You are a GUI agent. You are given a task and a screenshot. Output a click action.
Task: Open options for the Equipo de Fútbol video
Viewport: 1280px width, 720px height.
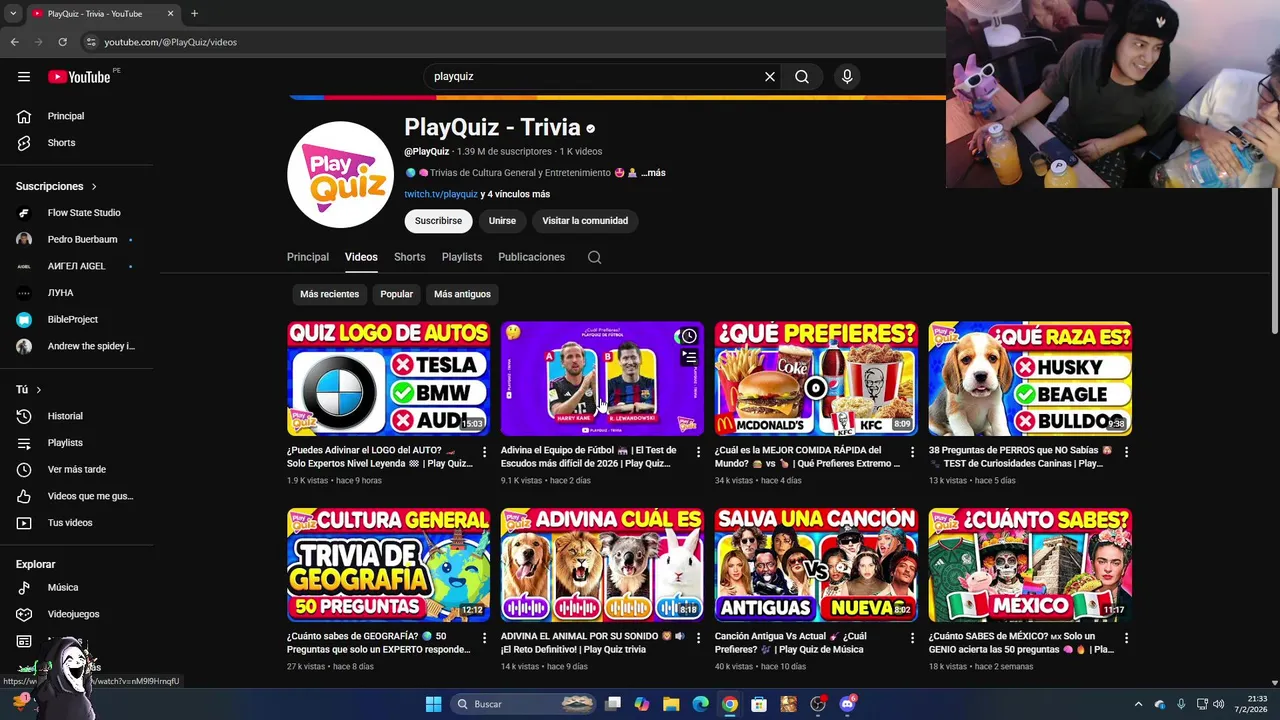pyautogui.click(x=699, y=452)
